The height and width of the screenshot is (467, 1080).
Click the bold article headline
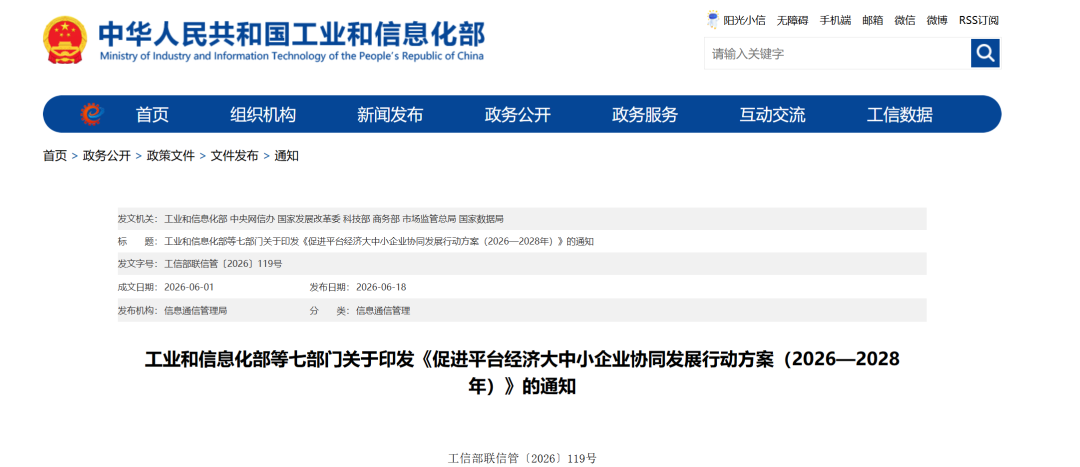click(x=522, y=373)
